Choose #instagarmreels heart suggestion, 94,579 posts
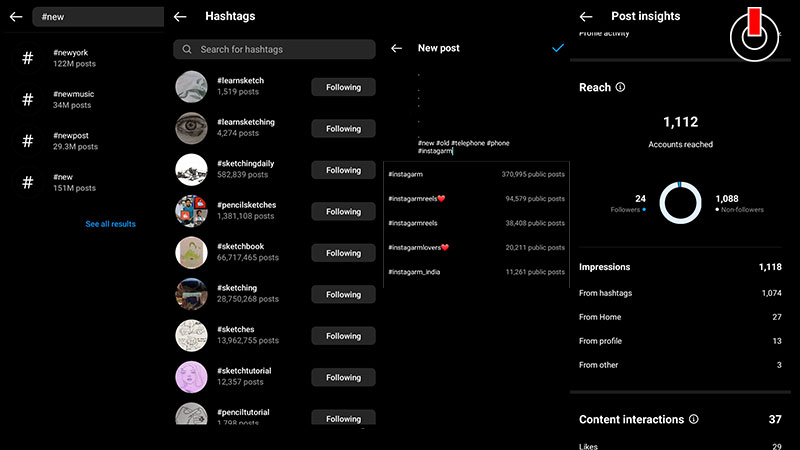 point(477,198)
